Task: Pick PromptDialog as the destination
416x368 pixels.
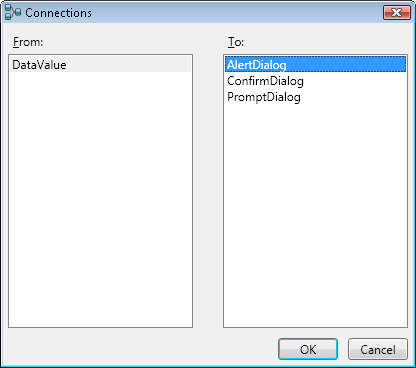Action: tap(315, 97)
